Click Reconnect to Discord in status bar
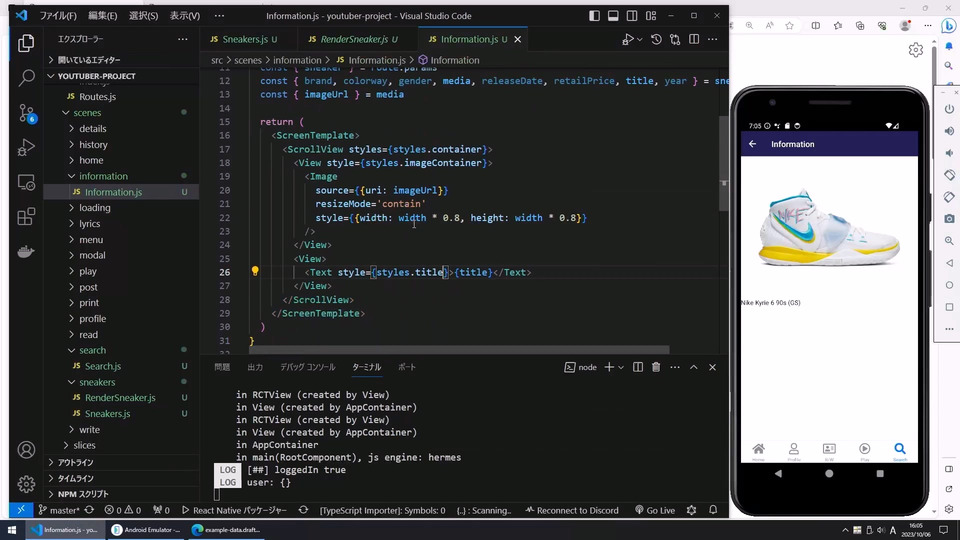Viewport: 960px width, 540px height. pyautogui.click(x=570, y=510)
